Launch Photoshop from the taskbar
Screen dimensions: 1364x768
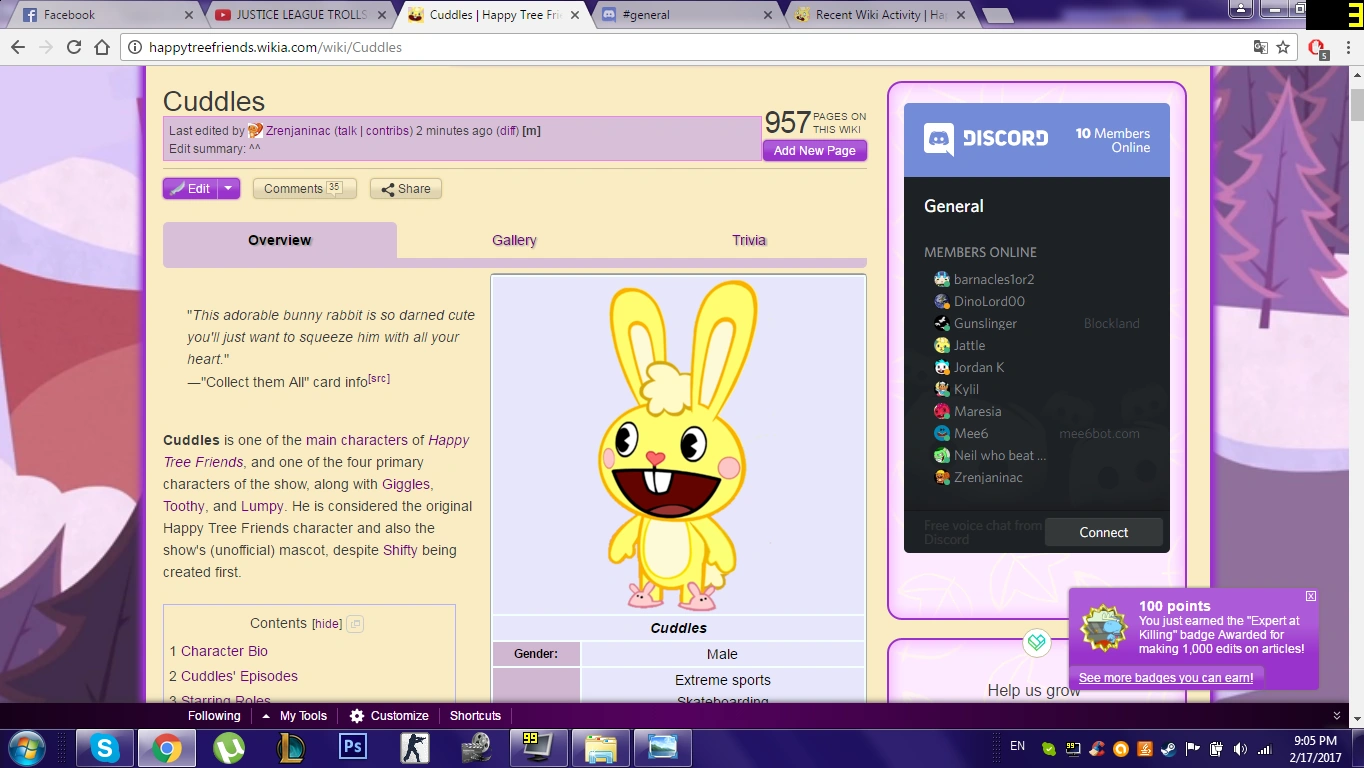(352, 748)
